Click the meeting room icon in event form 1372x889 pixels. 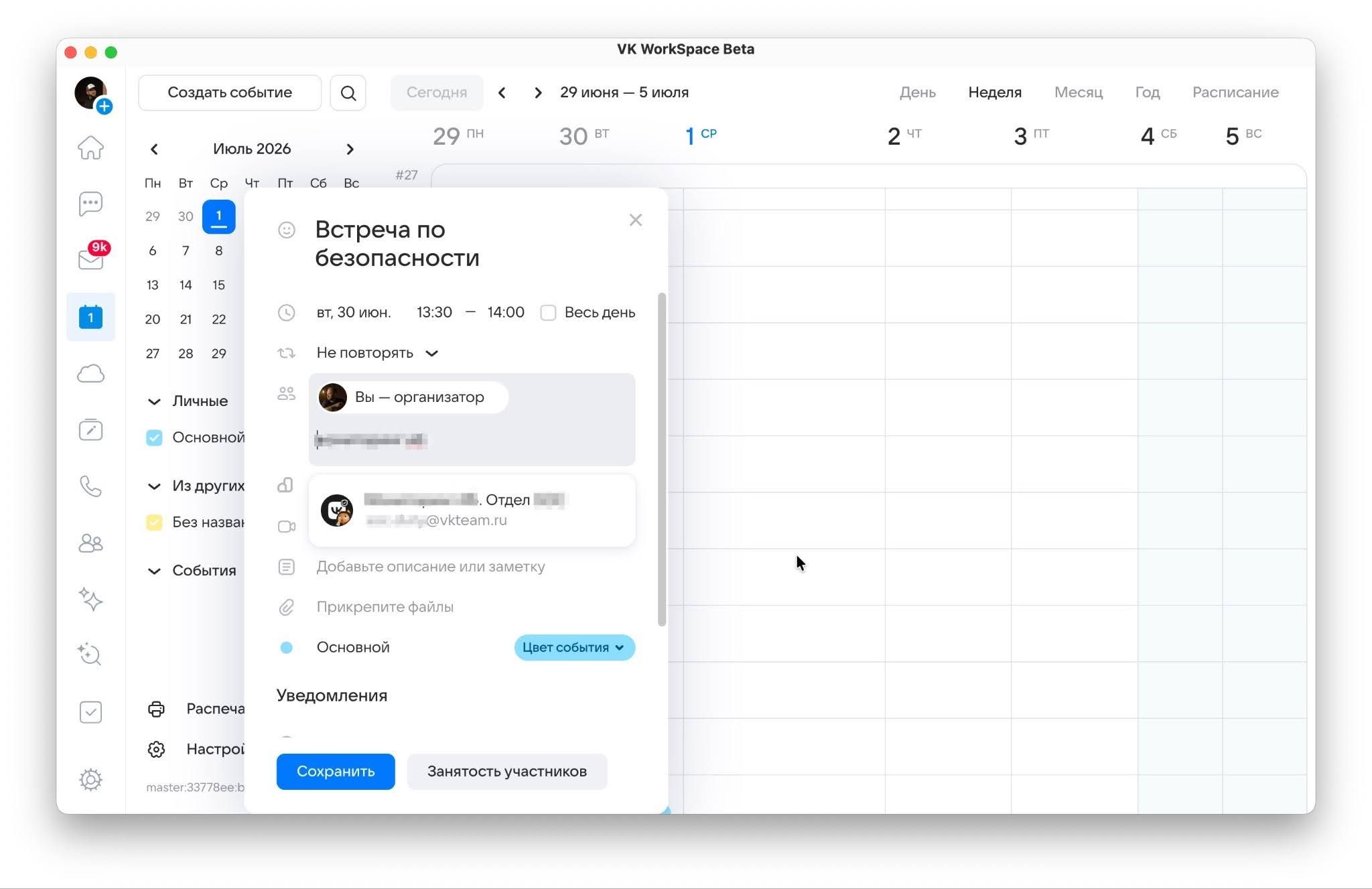285,485
